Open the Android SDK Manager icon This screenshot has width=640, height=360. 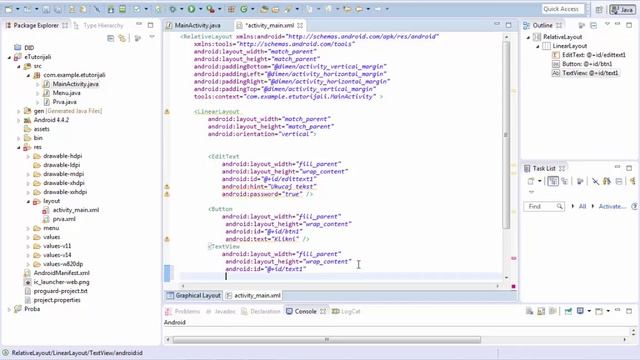[111, 9]
